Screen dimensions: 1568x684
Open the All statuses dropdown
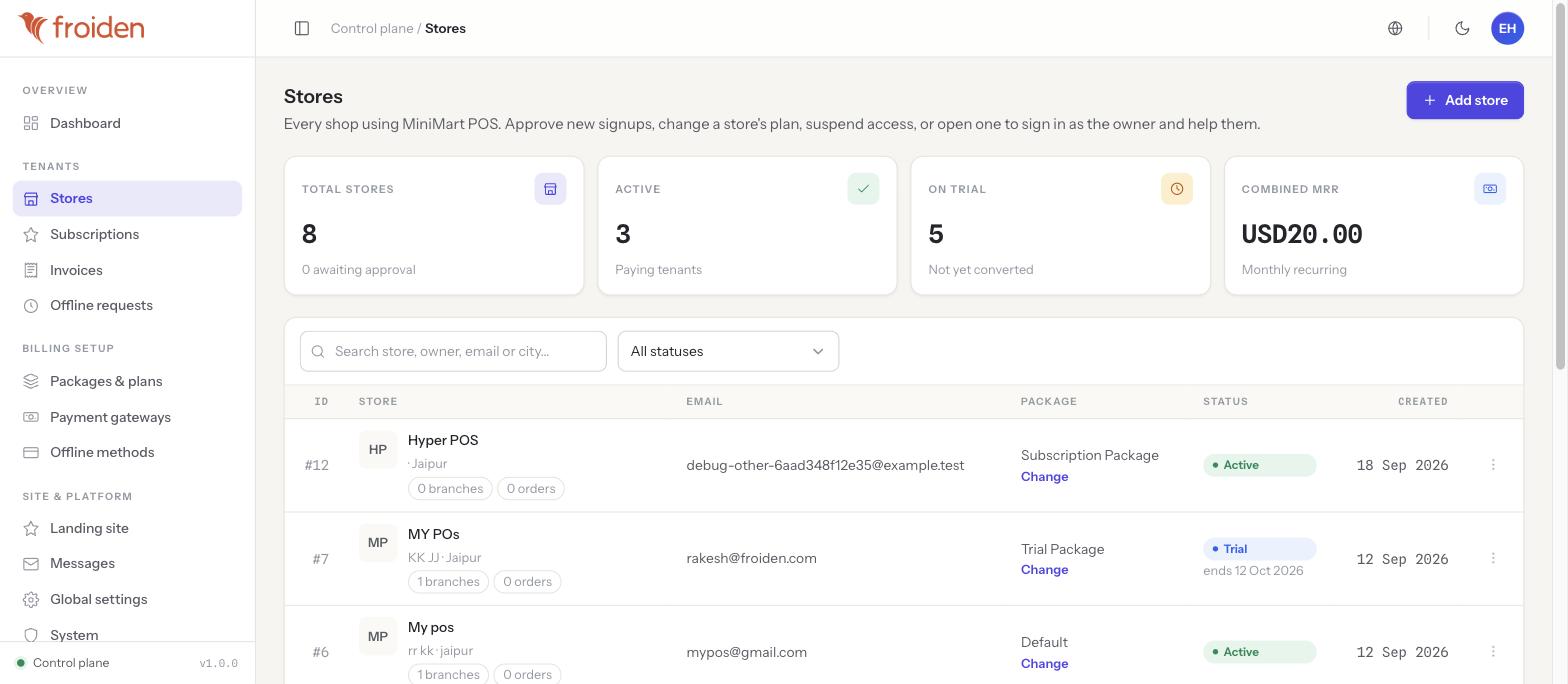pos(728,351)
